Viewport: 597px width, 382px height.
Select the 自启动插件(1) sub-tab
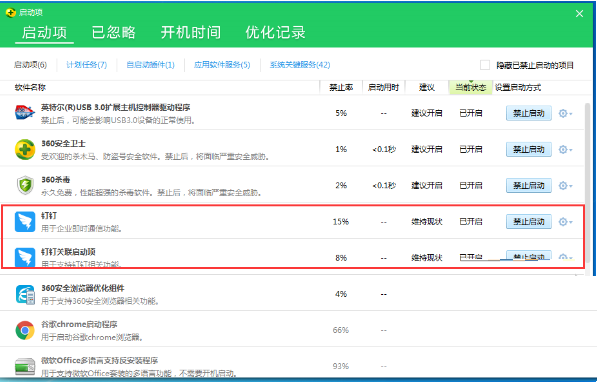pyautogui.click(x=150, y=65)
